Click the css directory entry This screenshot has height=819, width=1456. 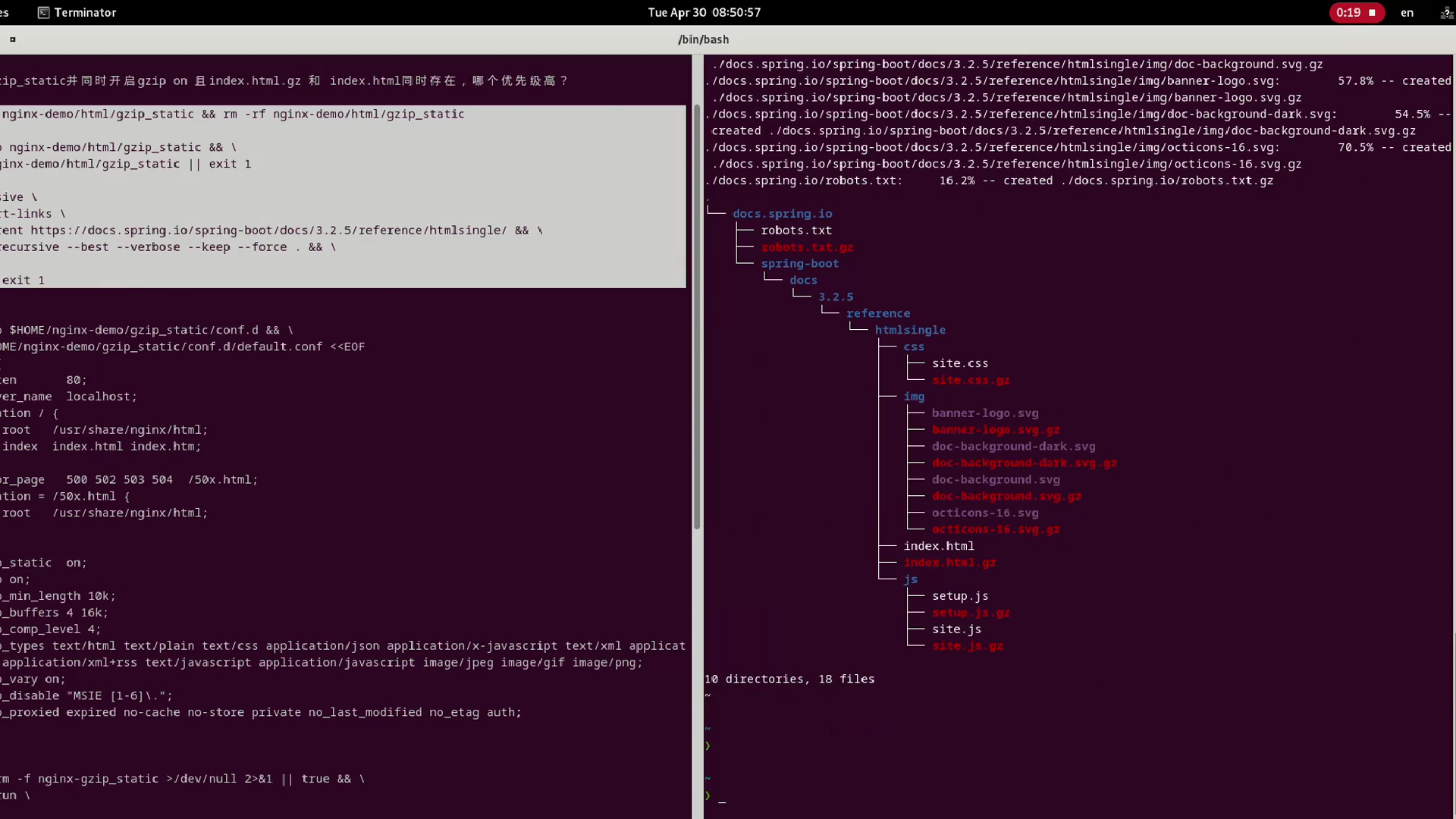point(914,347)
